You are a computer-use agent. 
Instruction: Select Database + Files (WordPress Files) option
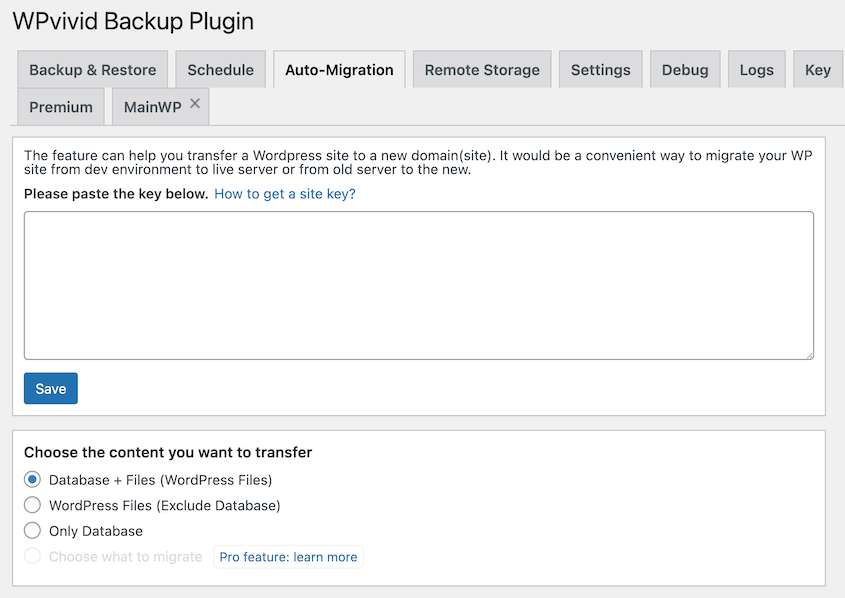(x=32, y=479)
